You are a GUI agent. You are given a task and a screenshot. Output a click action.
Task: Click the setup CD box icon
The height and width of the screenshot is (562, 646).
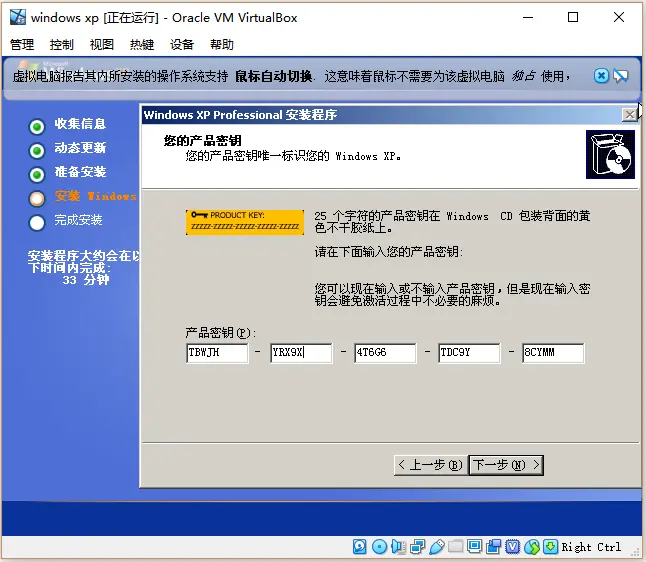click(x=610, y=155)
